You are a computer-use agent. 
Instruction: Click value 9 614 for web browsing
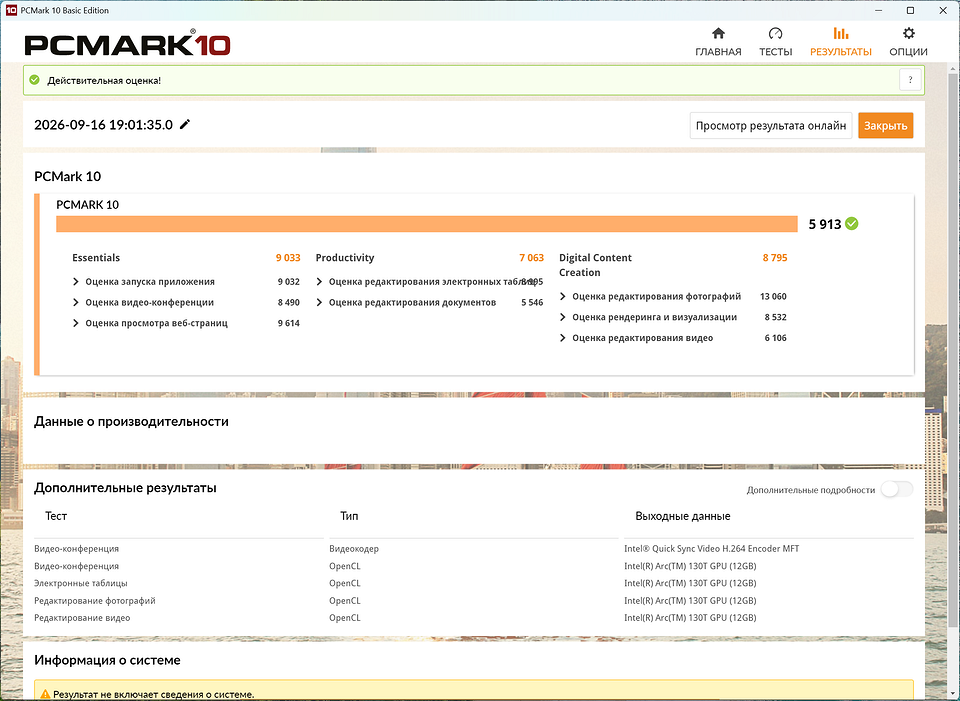tap(288, 323)
